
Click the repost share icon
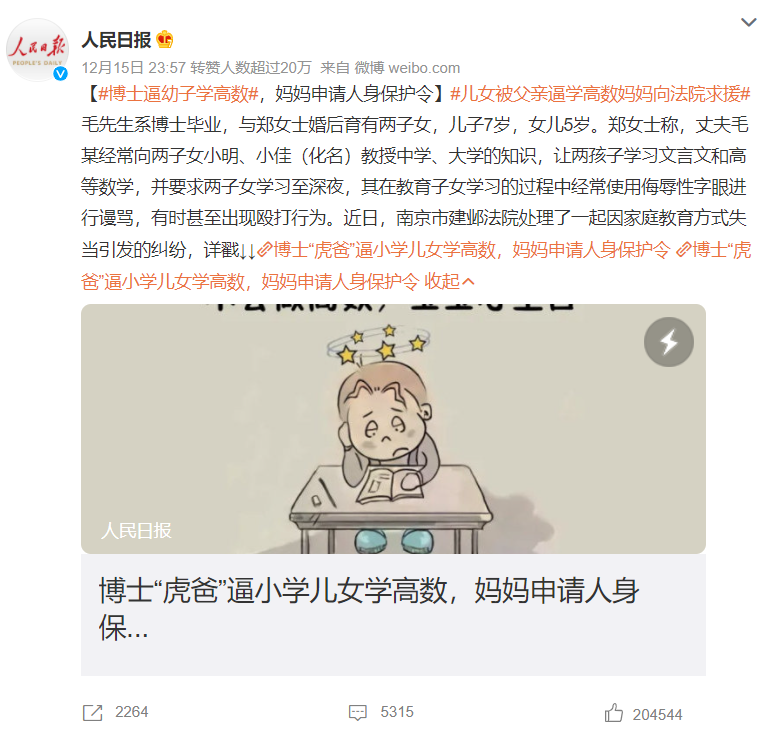92,713
